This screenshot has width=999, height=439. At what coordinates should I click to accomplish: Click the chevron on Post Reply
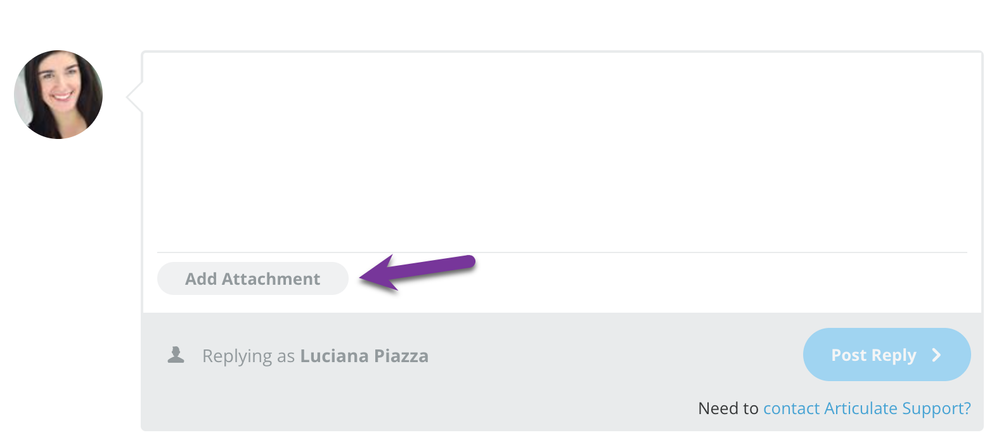click(936, 355)
